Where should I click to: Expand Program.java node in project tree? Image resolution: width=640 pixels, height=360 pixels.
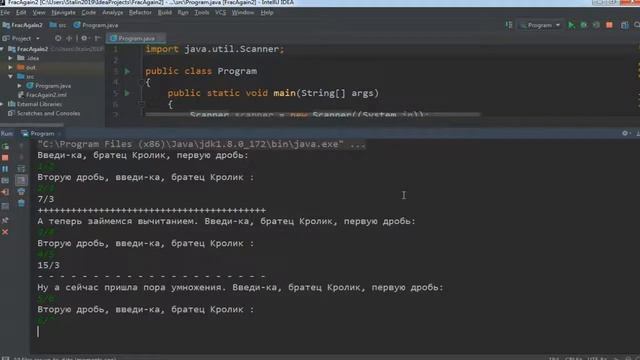tap(20, 86)
